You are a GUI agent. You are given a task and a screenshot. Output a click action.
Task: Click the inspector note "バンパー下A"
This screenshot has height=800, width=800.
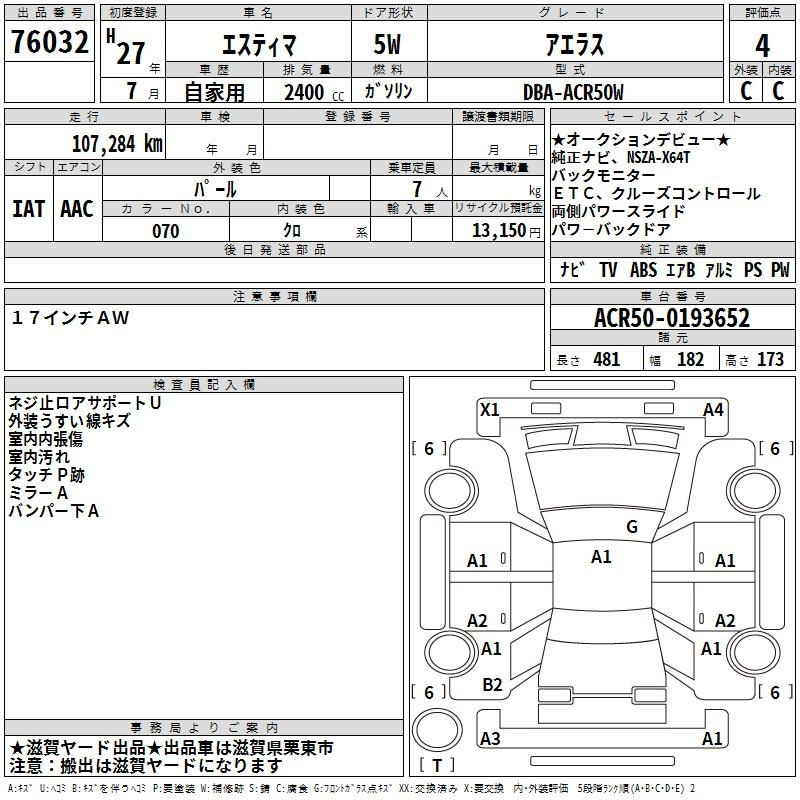pos(54,511)
